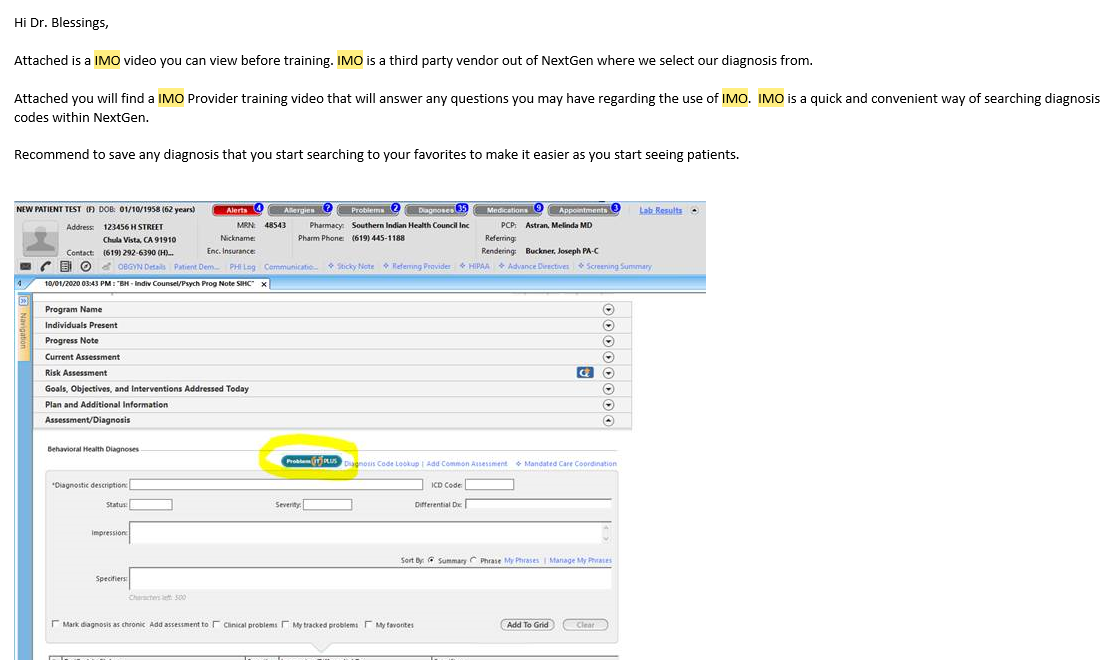Click the Differential Dx field

[x=538, y=504]
